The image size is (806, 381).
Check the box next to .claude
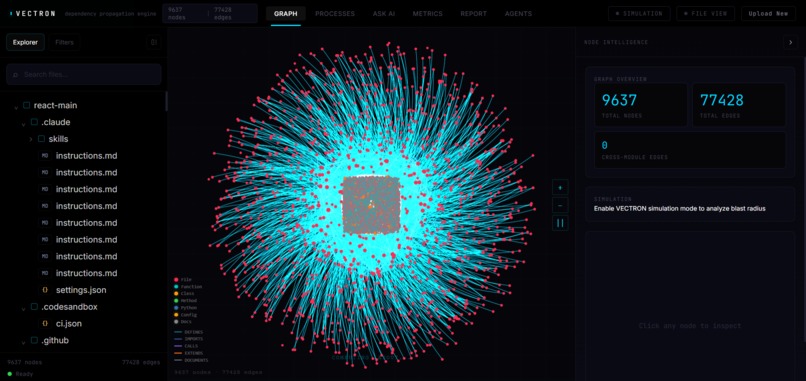click(34, 122)
